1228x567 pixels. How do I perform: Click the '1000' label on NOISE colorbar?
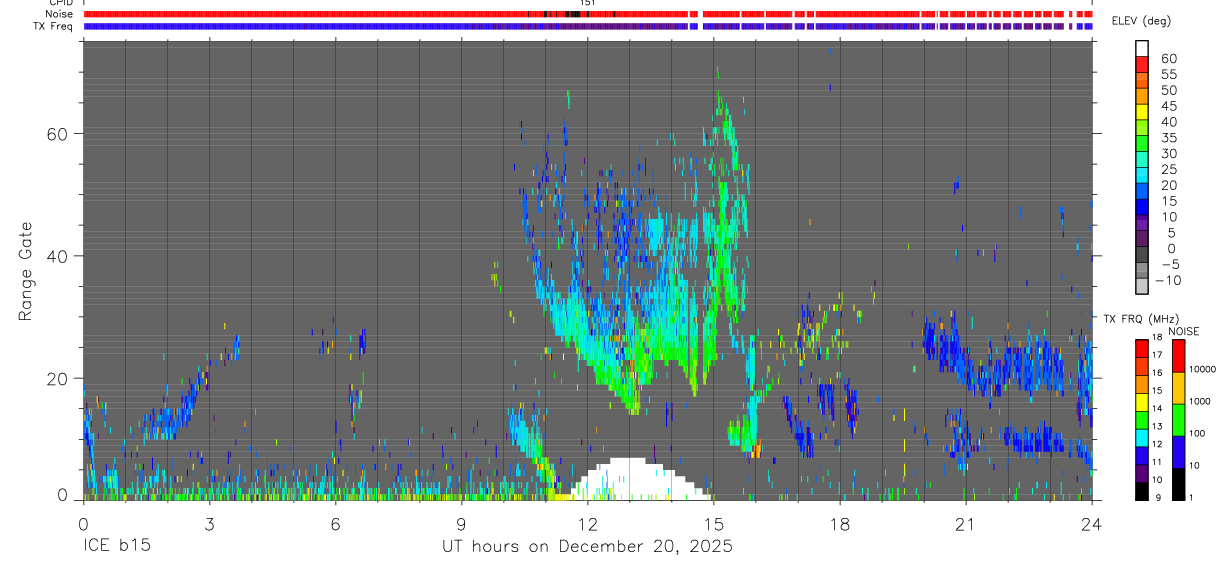coord(1199,401)
